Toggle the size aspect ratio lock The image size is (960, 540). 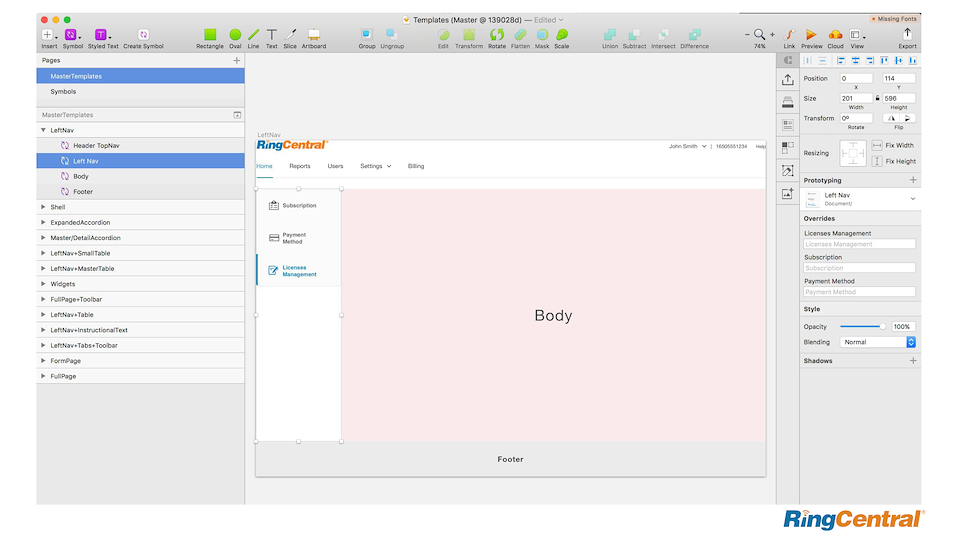click(x=877, y=98)
